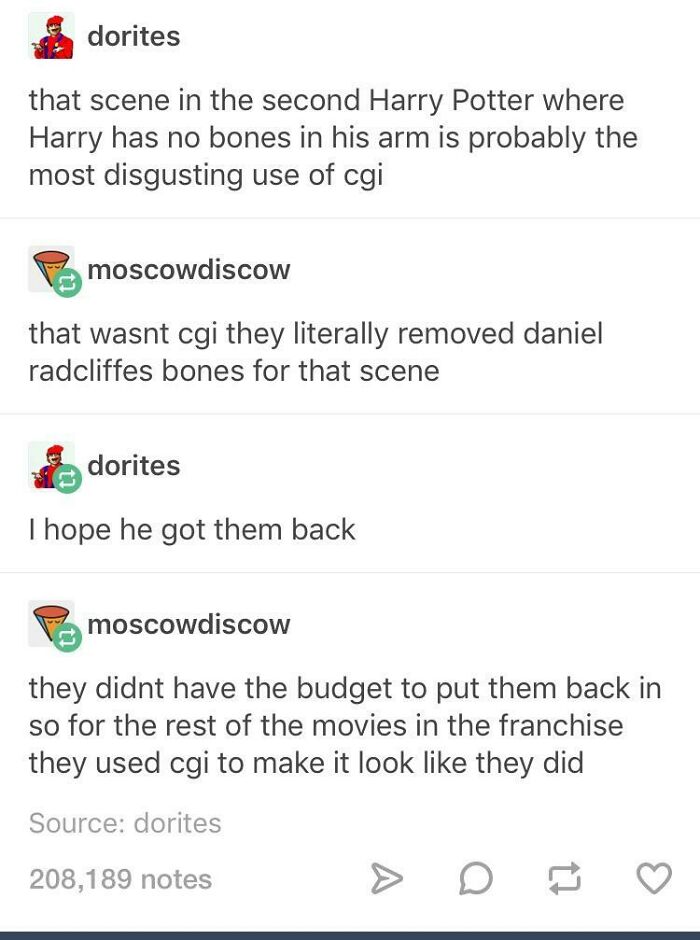700x940 pixels.
Task: Click green reblog badge on last moscowdiscow avatar
Action: pos(67,638)
